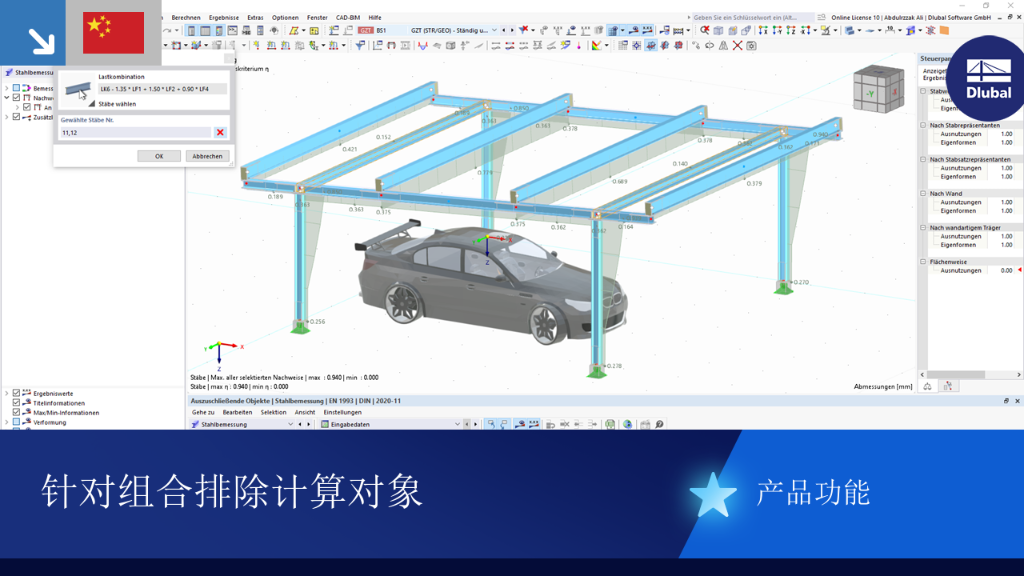The width and height of the screenshot is (1024, 576).
Task: Open the GZT (STR/GEO) load case dropdown
Action: [494, 30]
